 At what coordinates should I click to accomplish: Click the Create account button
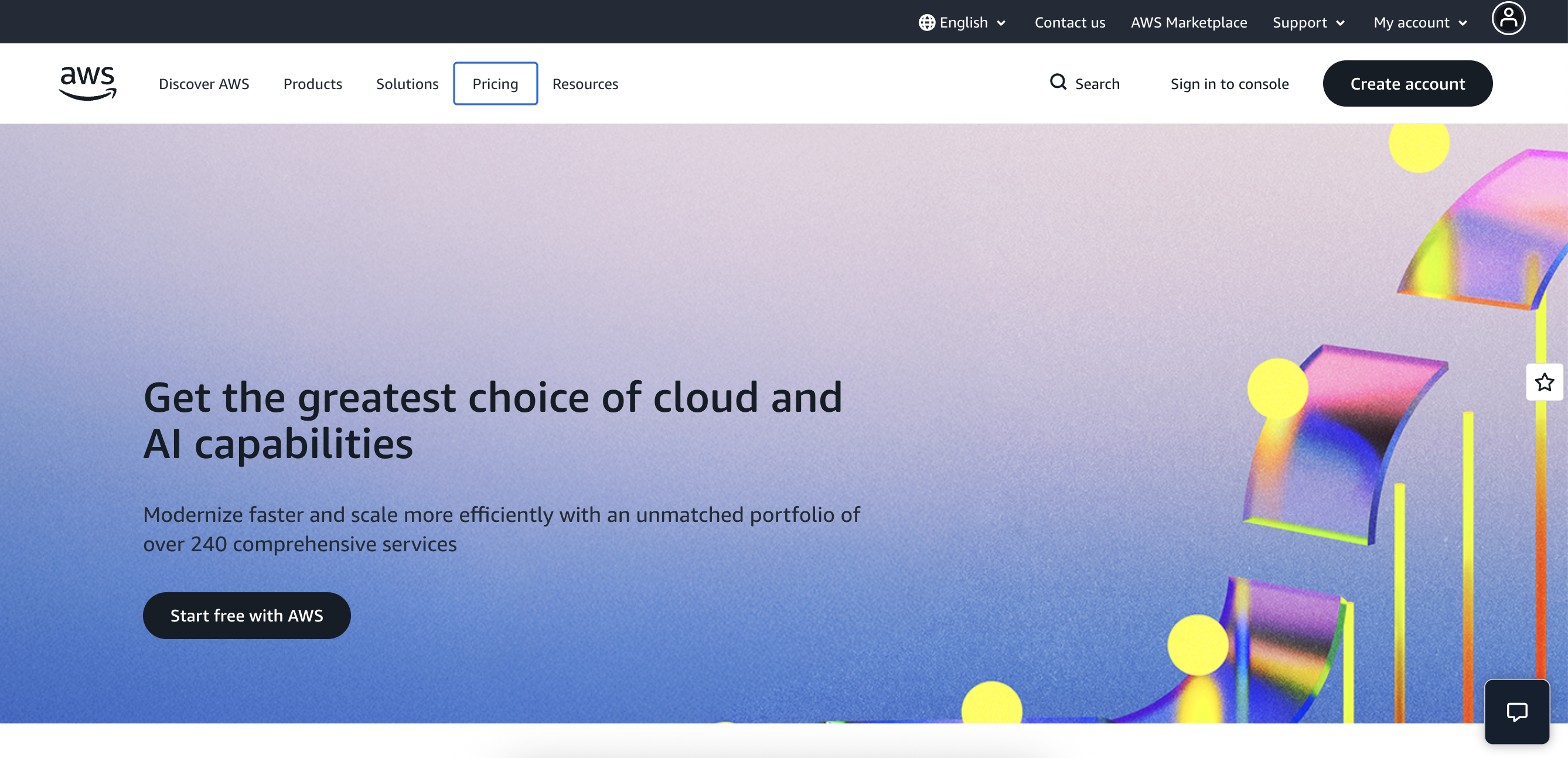1407,83
